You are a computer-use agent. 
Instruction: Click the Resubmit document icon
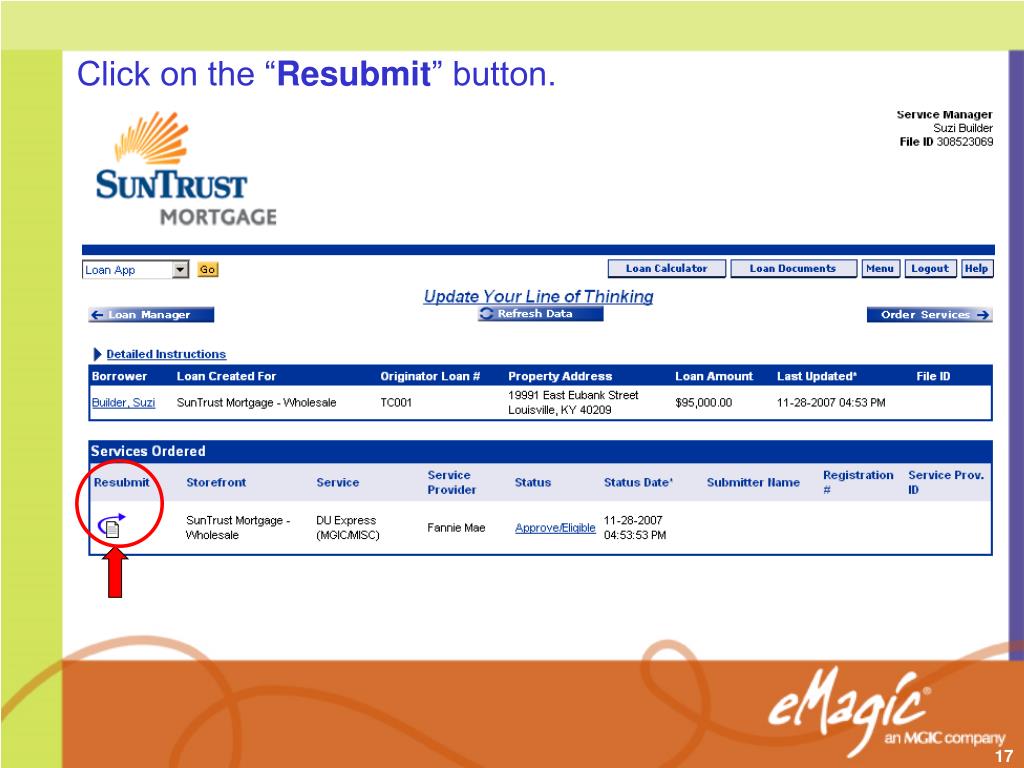(112, 526)
